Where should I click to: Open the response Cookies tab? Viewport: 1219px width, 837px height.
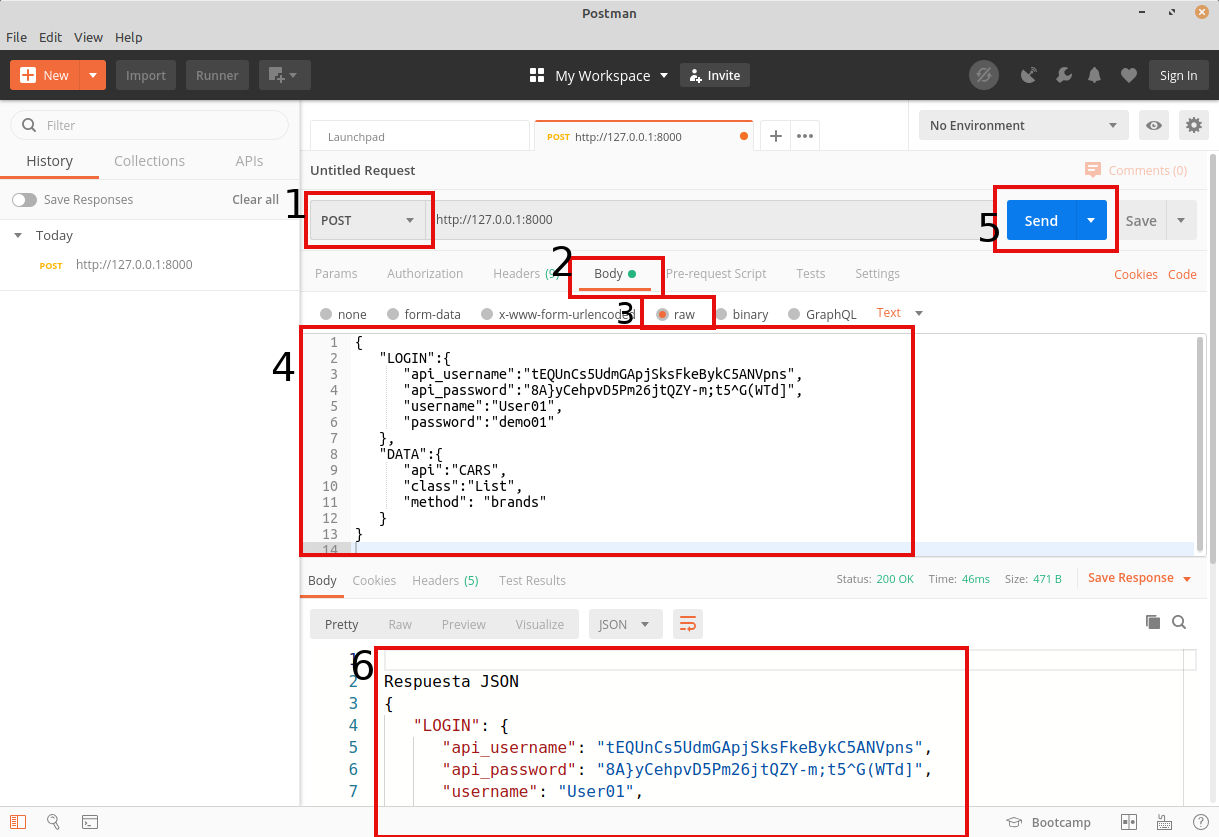(x=374, y=580)
